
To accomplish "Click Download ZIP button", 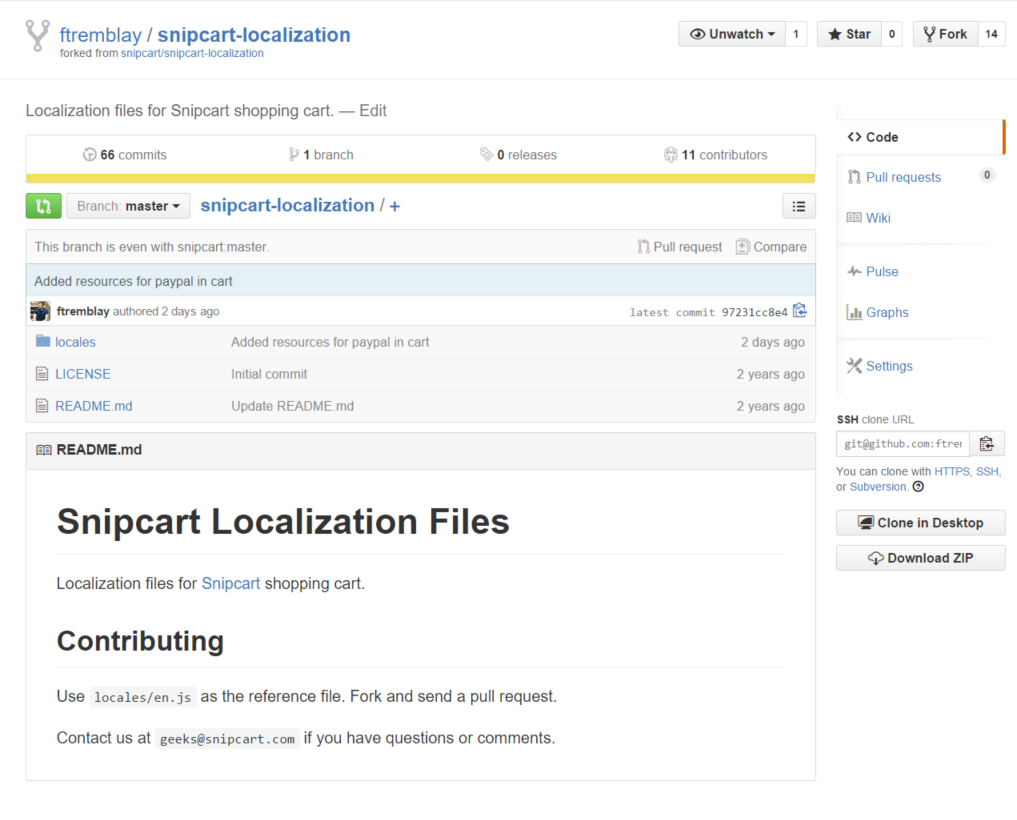I will [x=920, y=558].
